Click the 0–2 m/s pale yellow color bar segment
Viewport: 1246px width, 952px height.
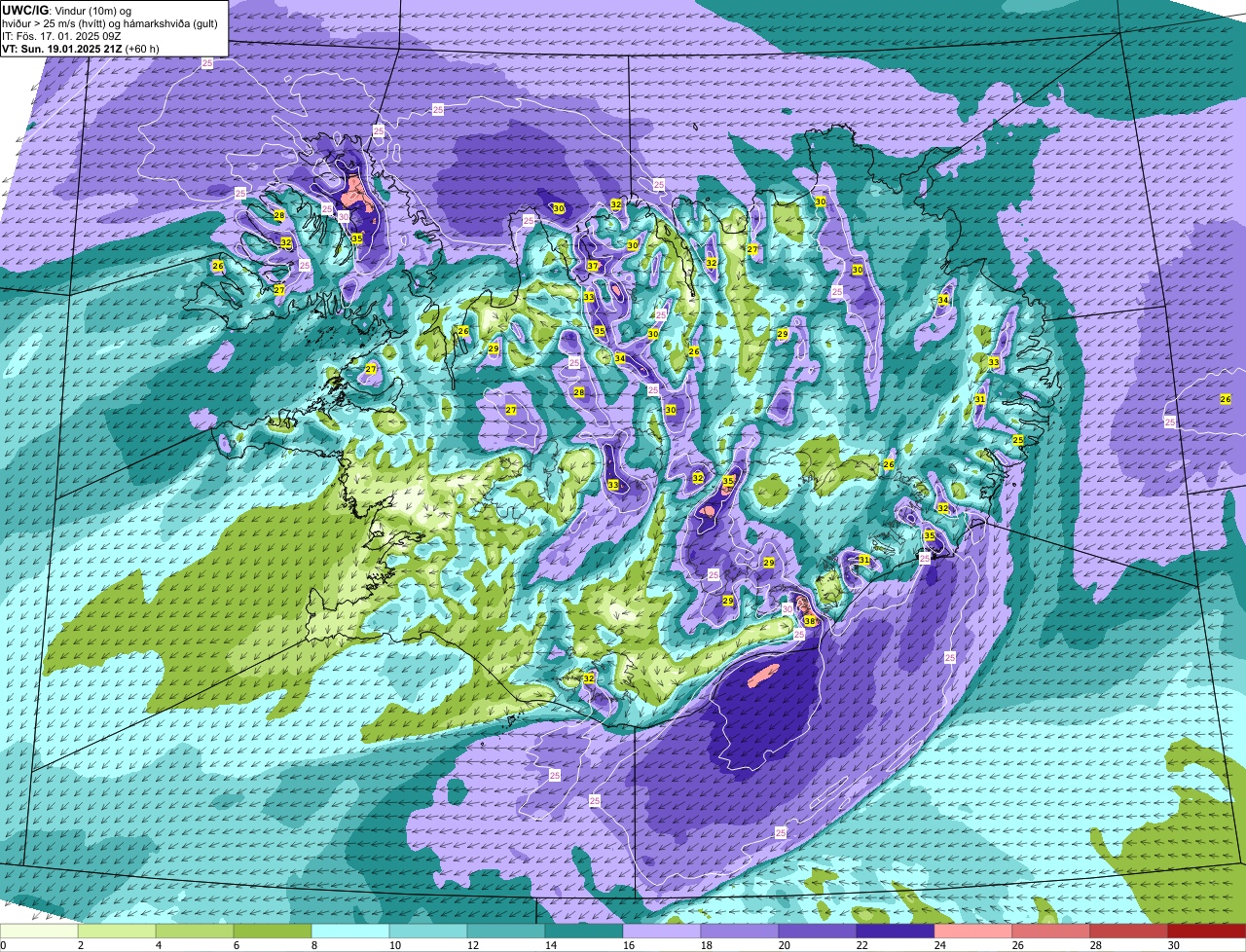(39, 931)
